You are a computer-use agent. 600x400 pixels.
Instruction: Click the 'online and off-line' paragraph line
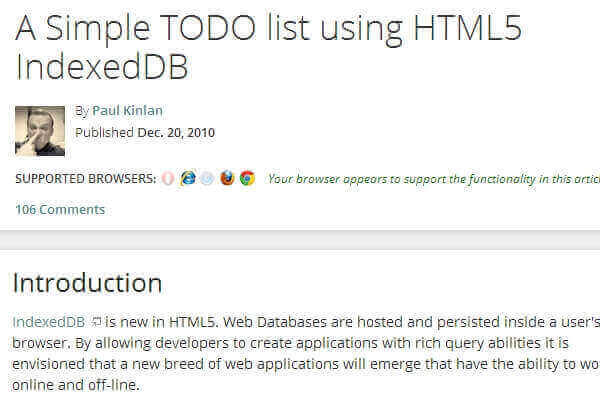76,384
